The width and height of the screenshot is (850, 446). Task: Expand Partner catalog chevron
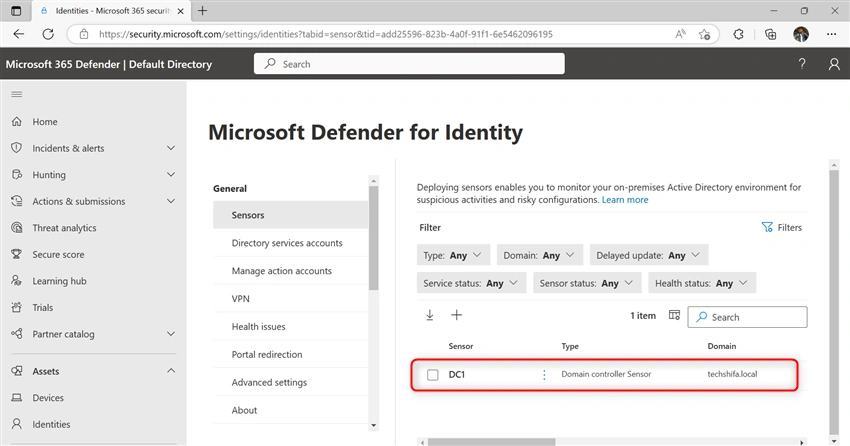pos(171,334)
